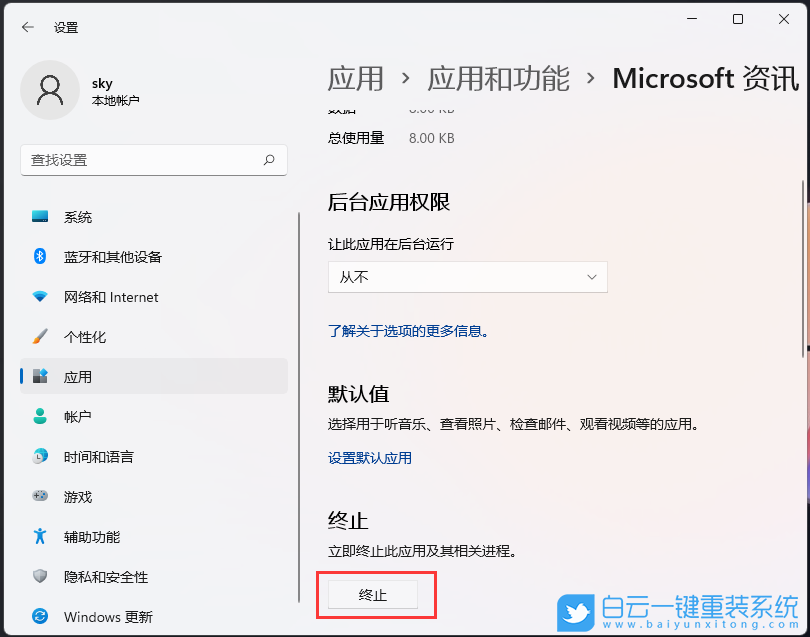
Task: 点击面包屑中的应用
Action: tap(356, 79)
